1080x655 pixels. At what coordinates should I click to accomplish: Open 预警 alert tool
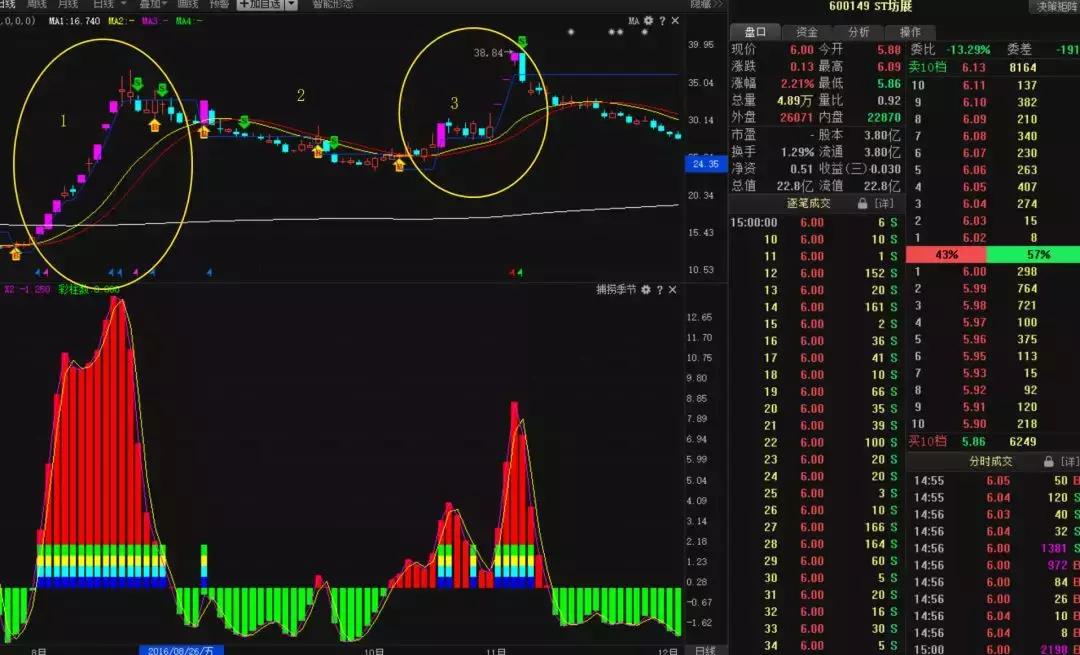(220, 4)
